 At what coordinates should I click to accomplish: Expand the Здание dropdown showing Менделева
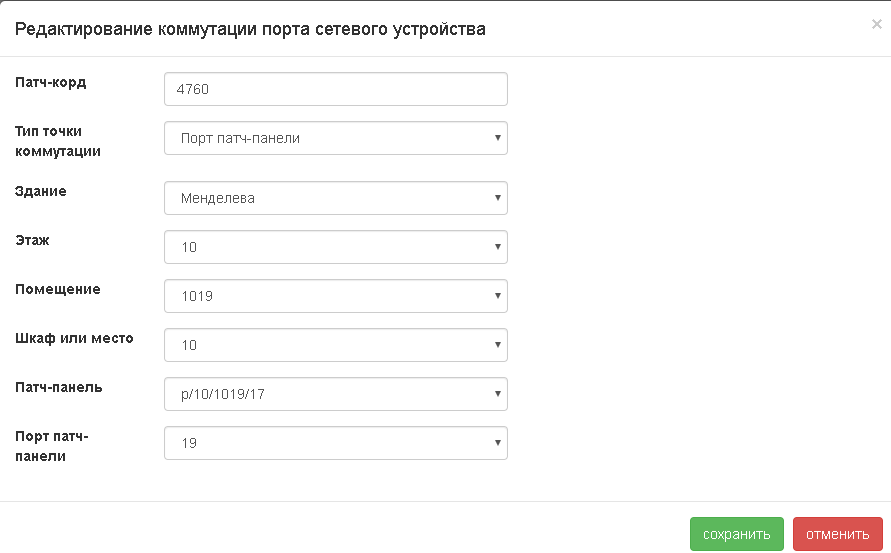(335, 198)
